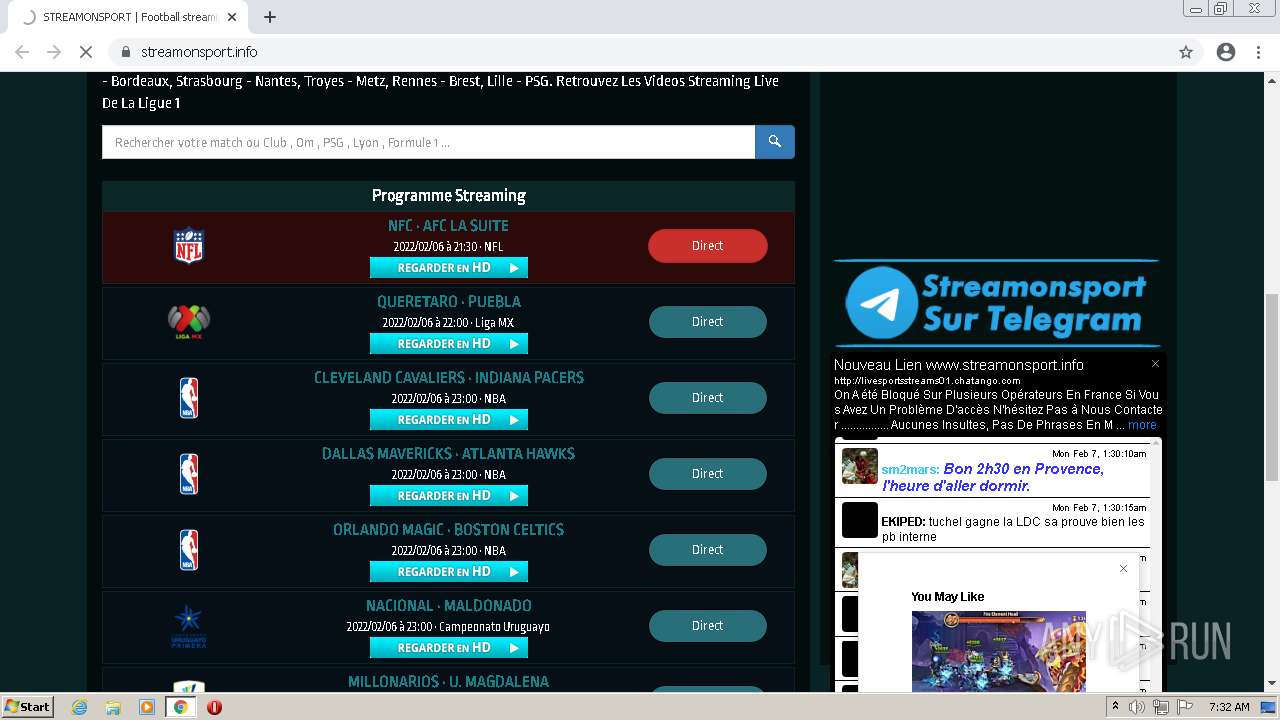Click Direct for Nacional - Maldonado
Screen dimensions: 1280x720
(x=708, y=626)
